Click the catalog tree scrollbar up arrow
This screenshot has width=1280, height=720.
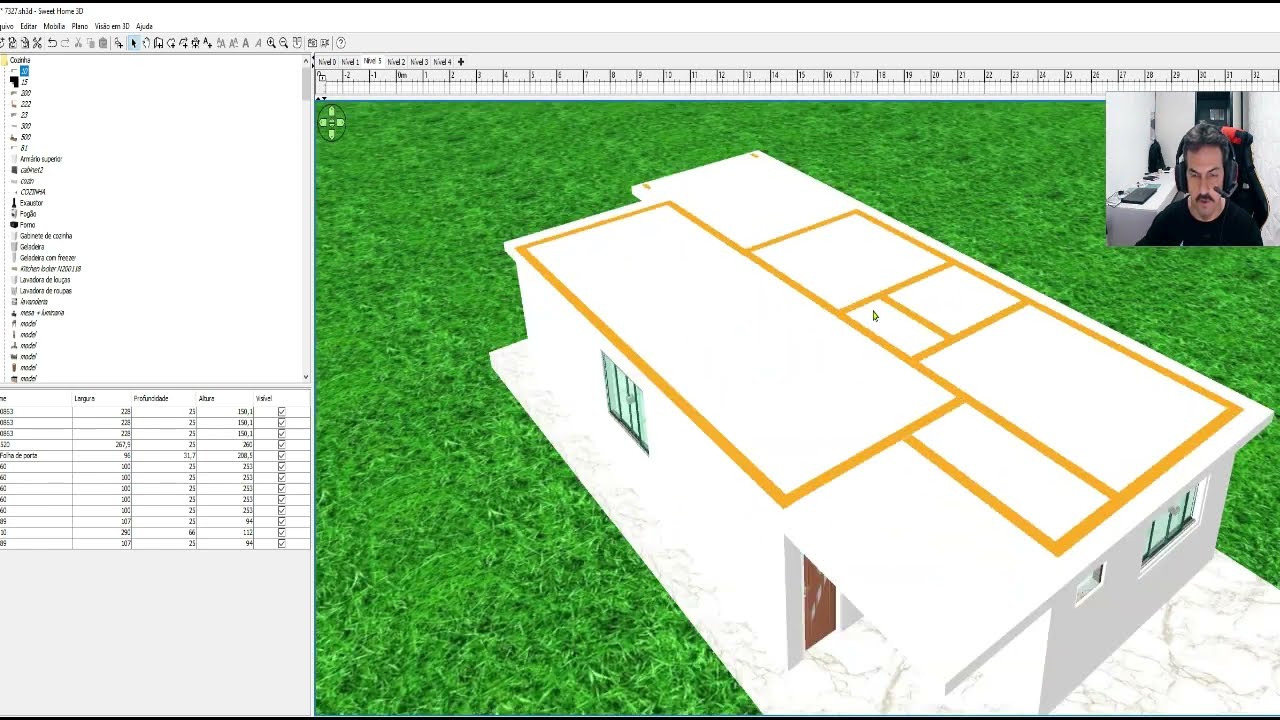coord(306,62)
